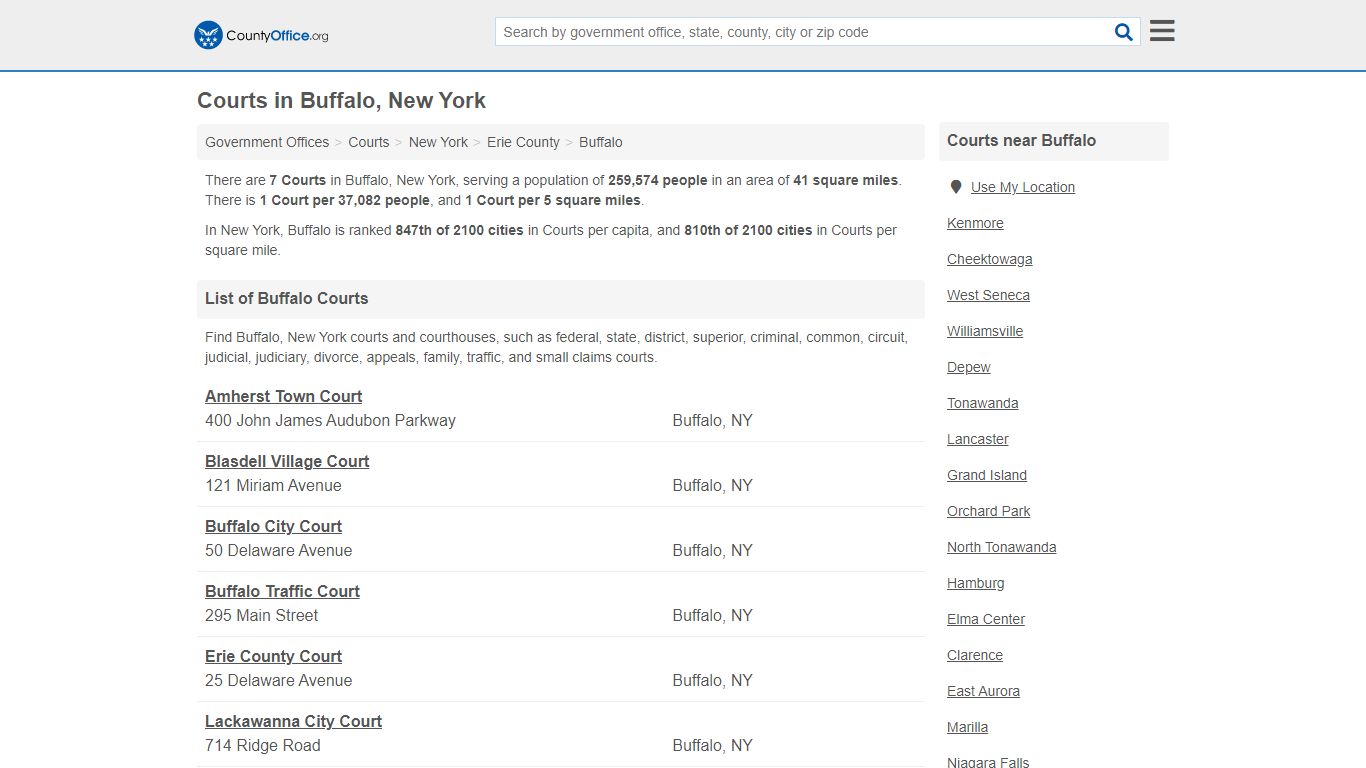This screenshot has height=768, width=1366.
Task: Click address 400 John James Audubon Parkway
Action: (330, 420)
